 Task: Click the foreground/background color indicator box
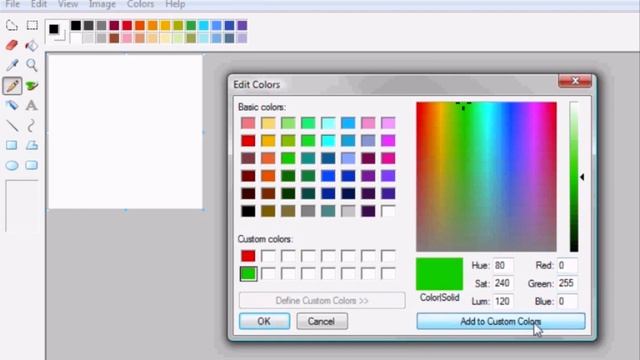coord(56,31)
